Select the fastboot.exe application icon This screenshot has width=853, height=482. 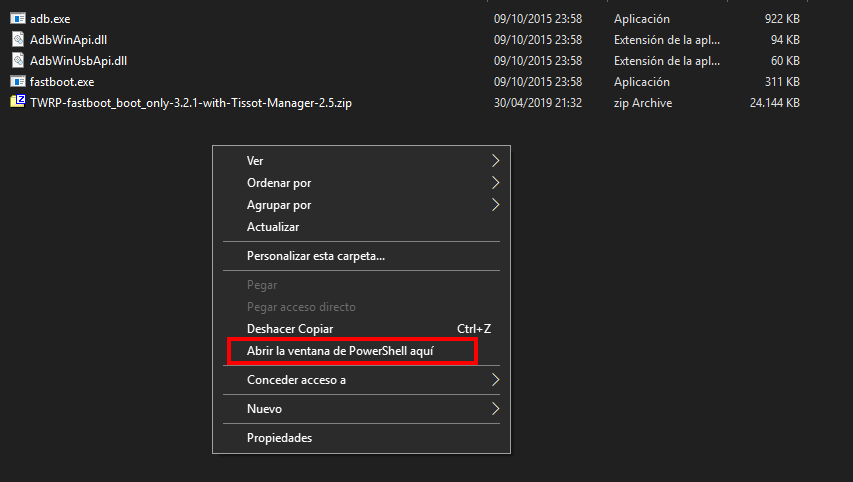point(17,82)
